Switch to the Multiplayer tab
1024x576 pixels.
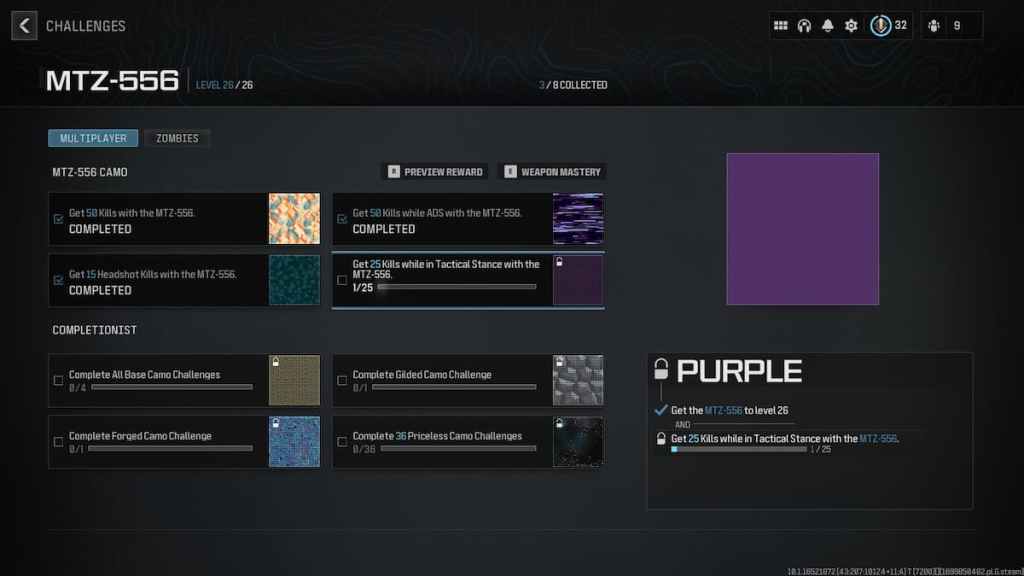click(93, 138)
